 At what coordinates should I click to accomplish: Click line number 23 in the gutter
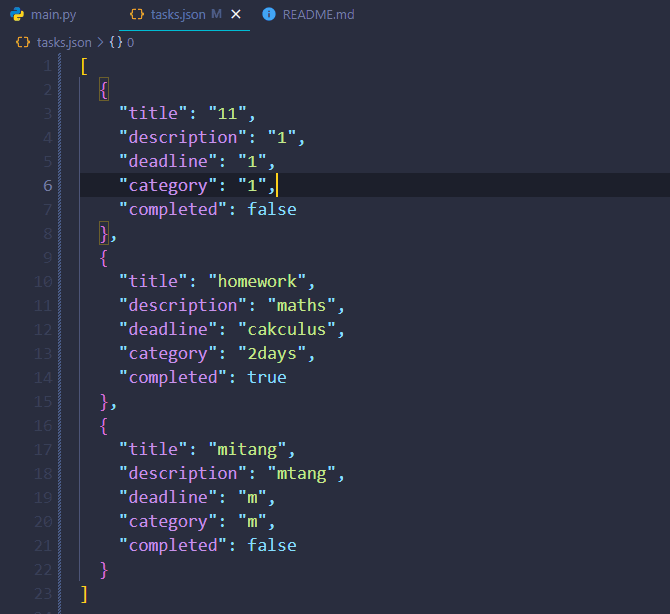point(44,593)
